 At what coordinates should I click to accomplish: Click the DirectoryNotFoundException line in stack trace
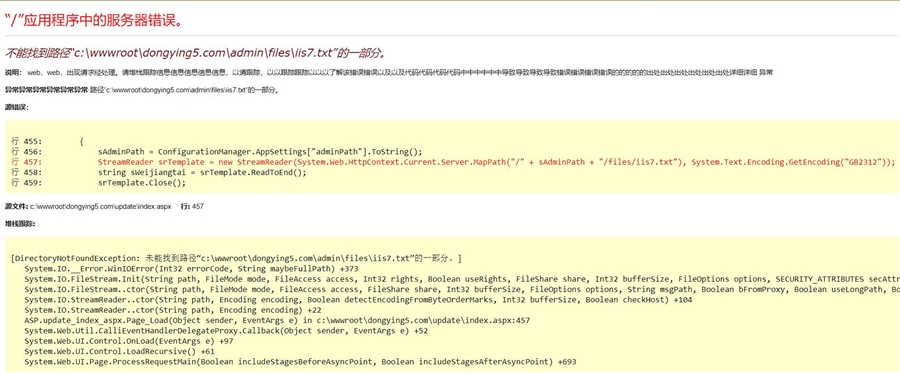(x=236, y=258)
